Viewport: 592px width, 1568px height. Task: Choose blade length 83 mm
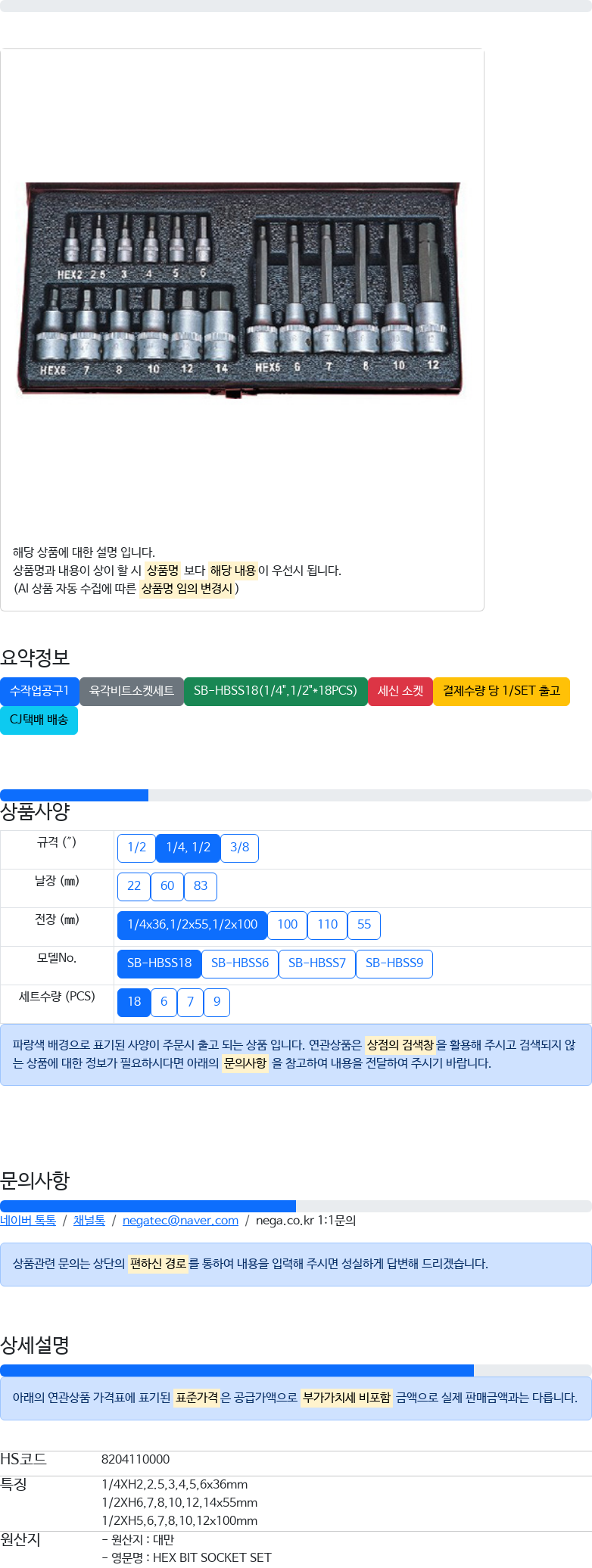tap(201, 886)
